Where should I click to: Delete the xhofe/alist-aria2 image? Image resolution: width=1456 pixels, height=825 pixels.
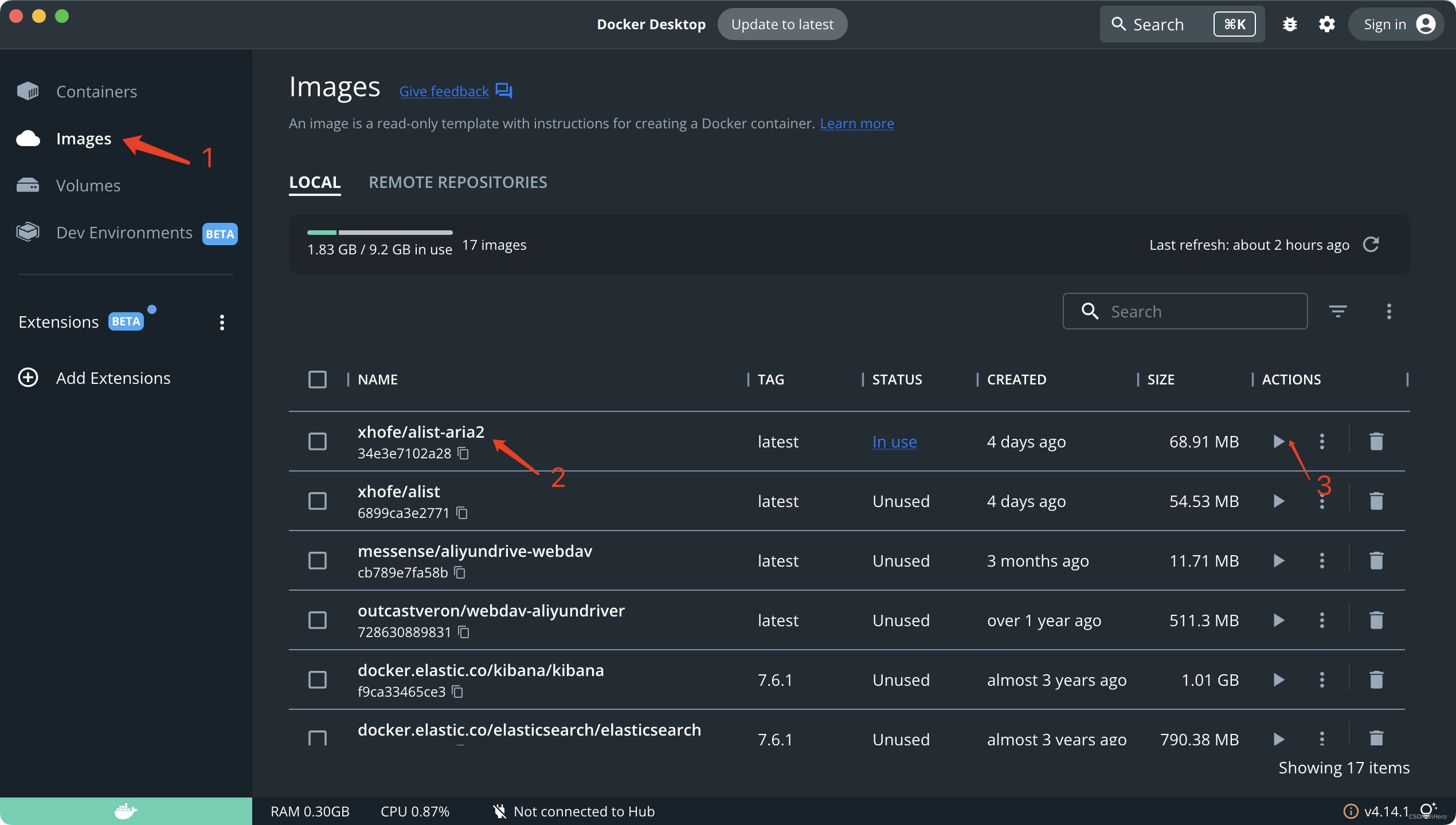[x=1376, y=441]
